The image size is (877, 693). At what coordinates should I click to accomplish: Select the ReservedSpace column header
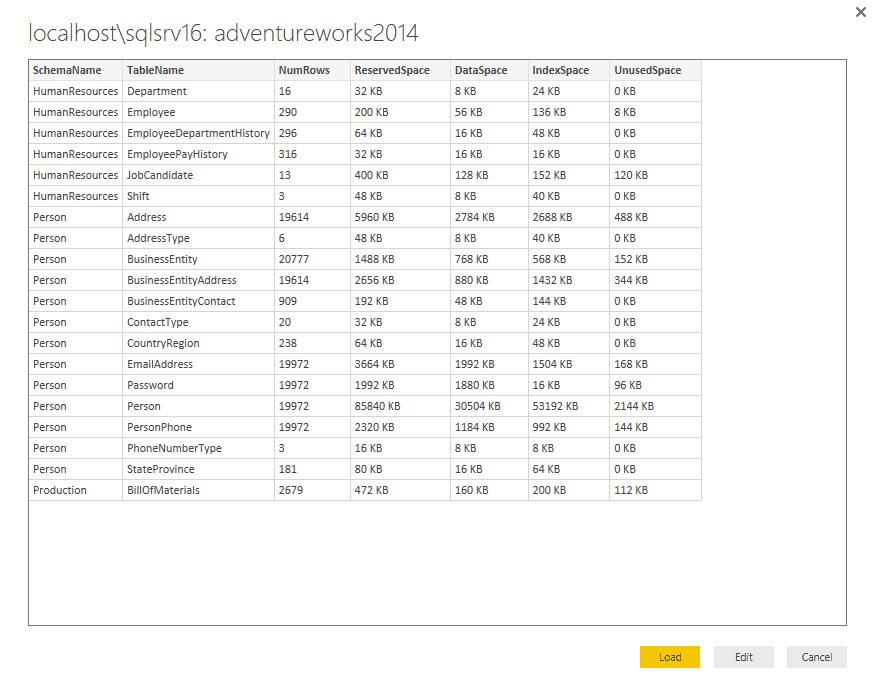(400, 70)
